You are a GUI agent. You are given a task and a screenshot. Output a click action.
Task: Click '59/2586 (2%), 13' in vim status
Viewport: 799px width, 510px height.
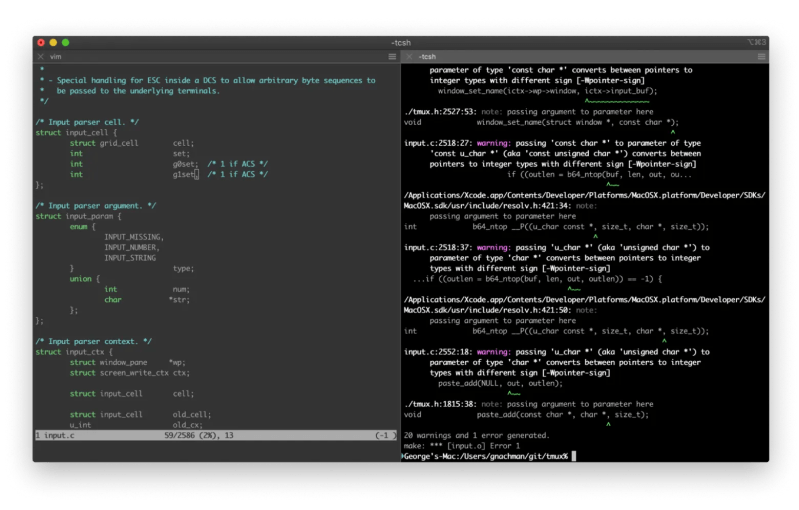pos(199,435)
